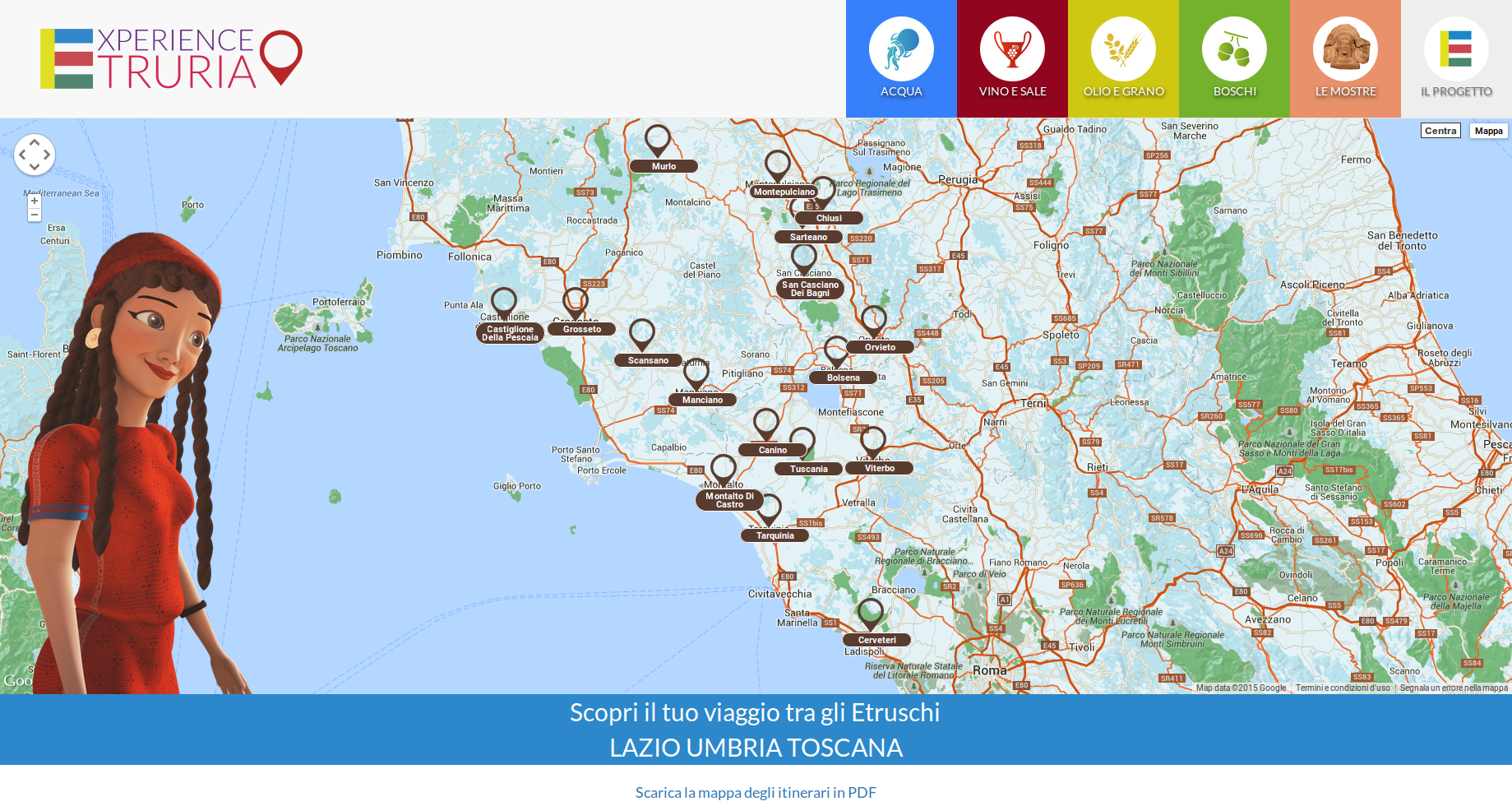Open the Olio e Grano section
This screenshot has width=1512, height=806.
pos(1123,49)
